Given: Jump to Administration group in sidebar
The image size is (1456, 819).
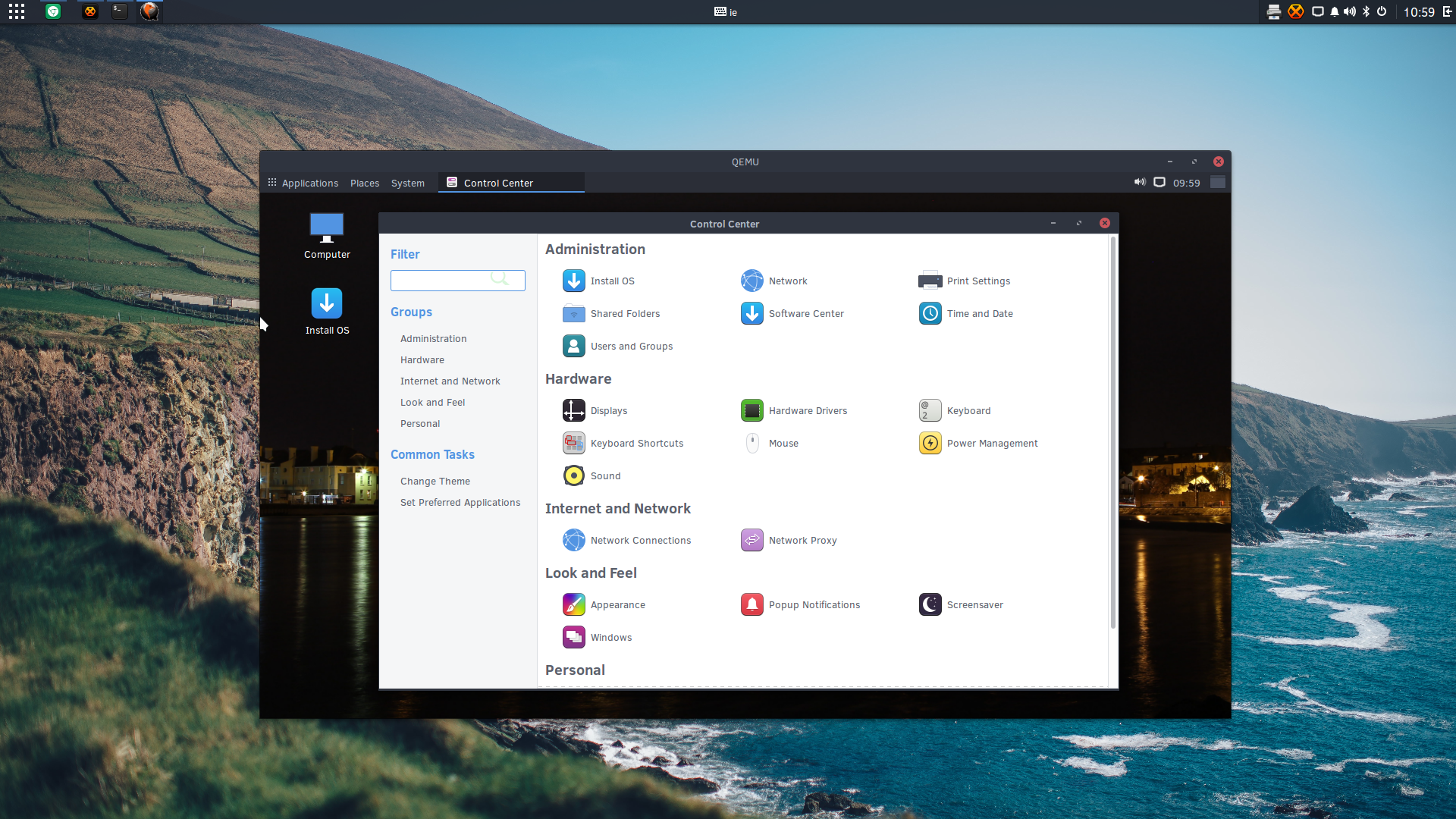Looking at the screenshot, I should tap(434, 338).
